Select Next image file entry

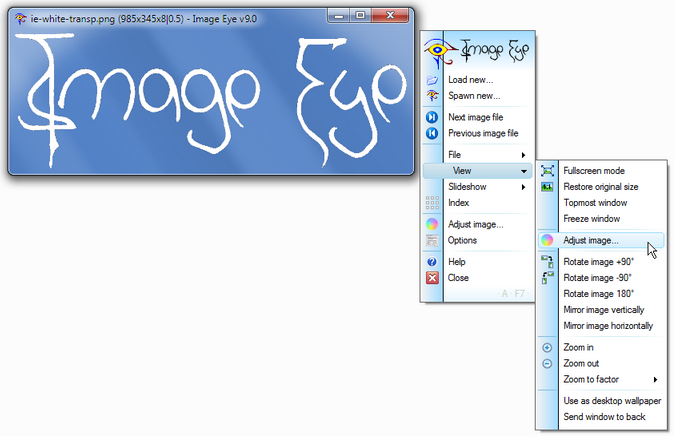[x=477, y=117]
